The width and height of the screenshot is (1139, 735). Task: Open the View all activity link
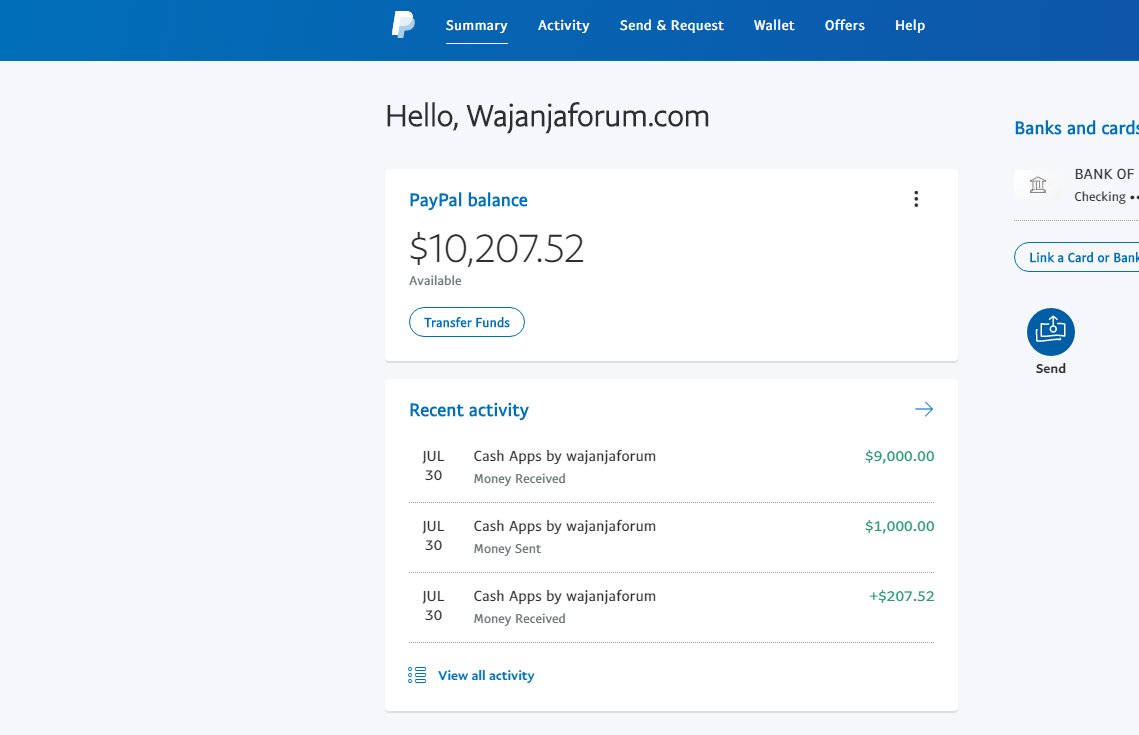point(486,675)
